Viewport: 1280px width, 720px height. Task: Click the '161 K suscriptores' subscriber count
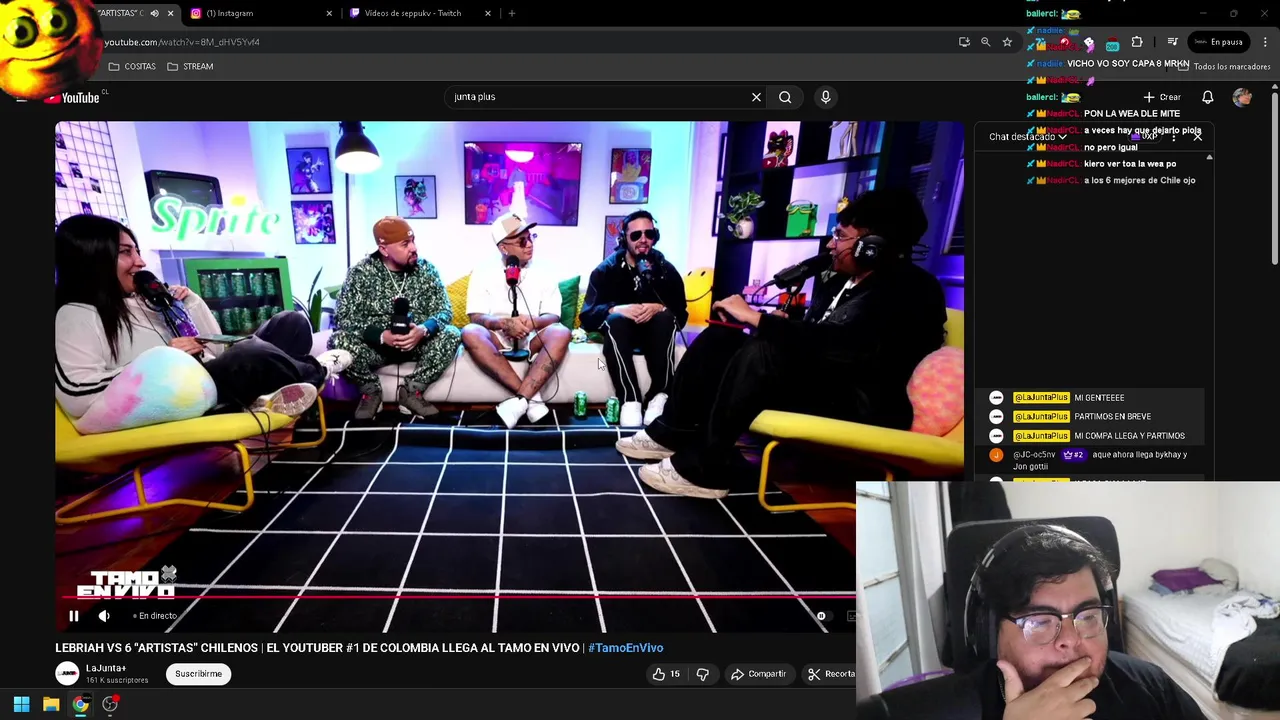pyautogui.click(x=117, y=681)
